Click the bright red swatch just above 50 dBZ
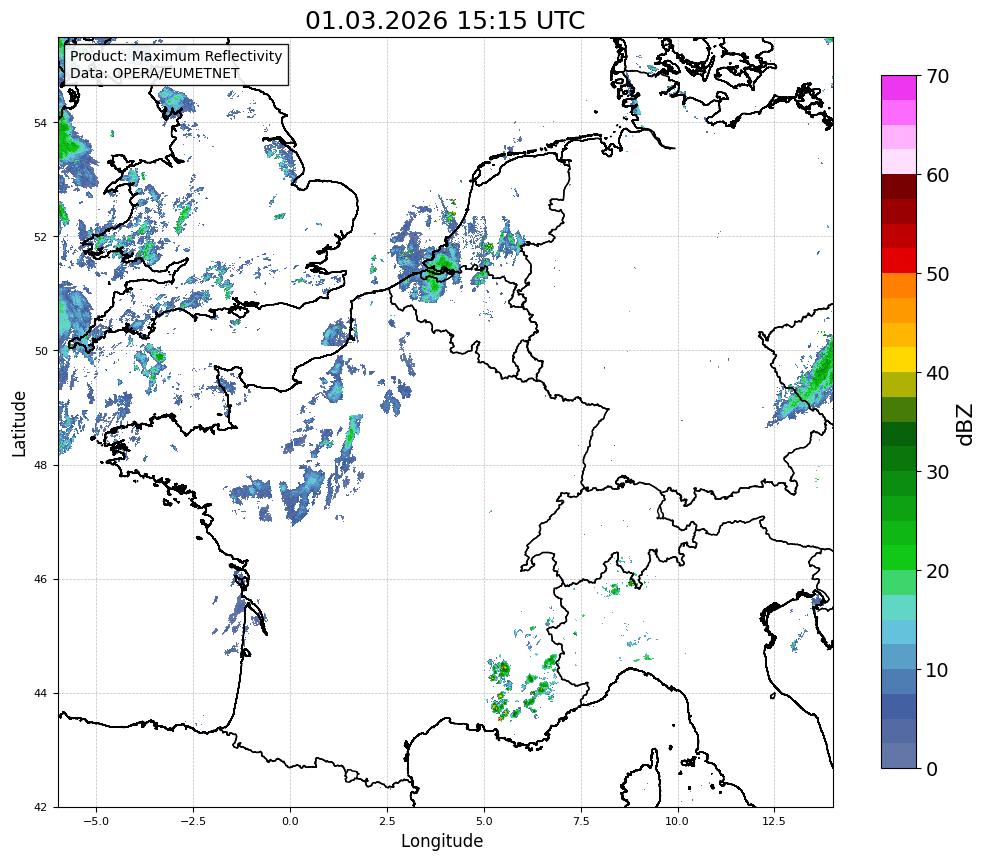Viewport: 985px width, 860px height. tap(899, 261)
